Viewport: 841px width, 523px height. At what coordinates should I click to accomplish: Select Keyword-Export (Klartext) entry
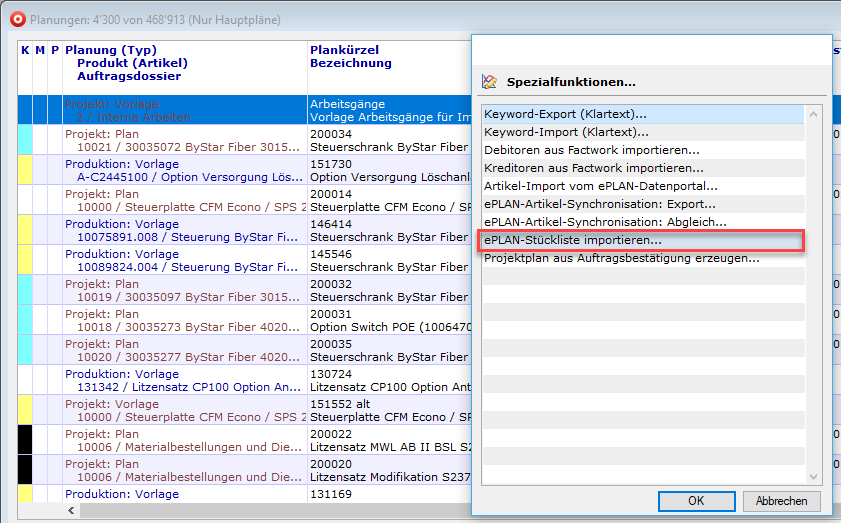pos(565,114)
